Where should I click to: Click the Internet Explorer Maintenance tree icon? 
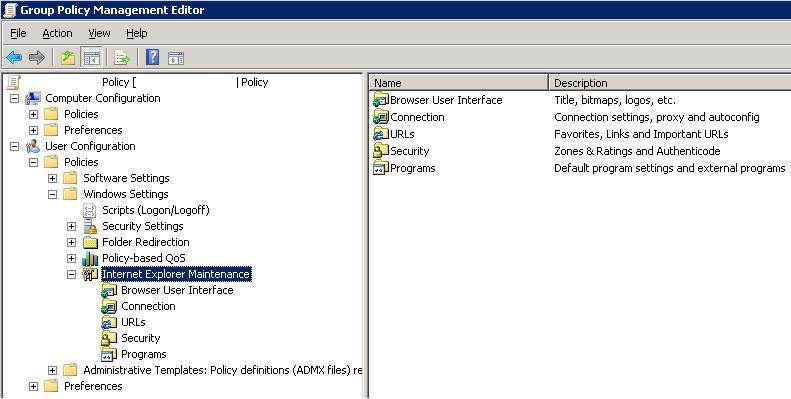90,274
